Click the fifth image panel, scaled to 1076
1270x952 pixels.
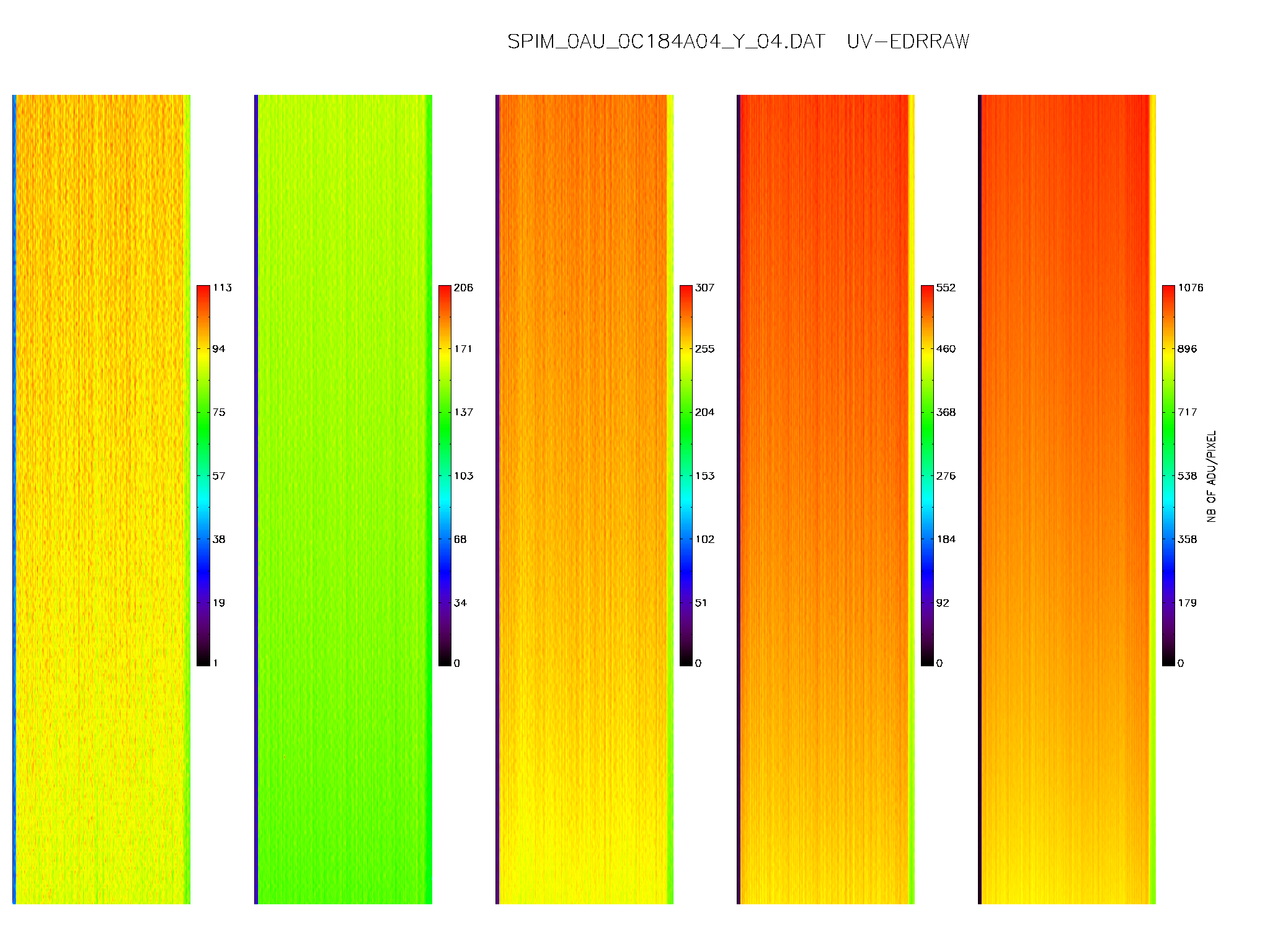[1067, 499]
